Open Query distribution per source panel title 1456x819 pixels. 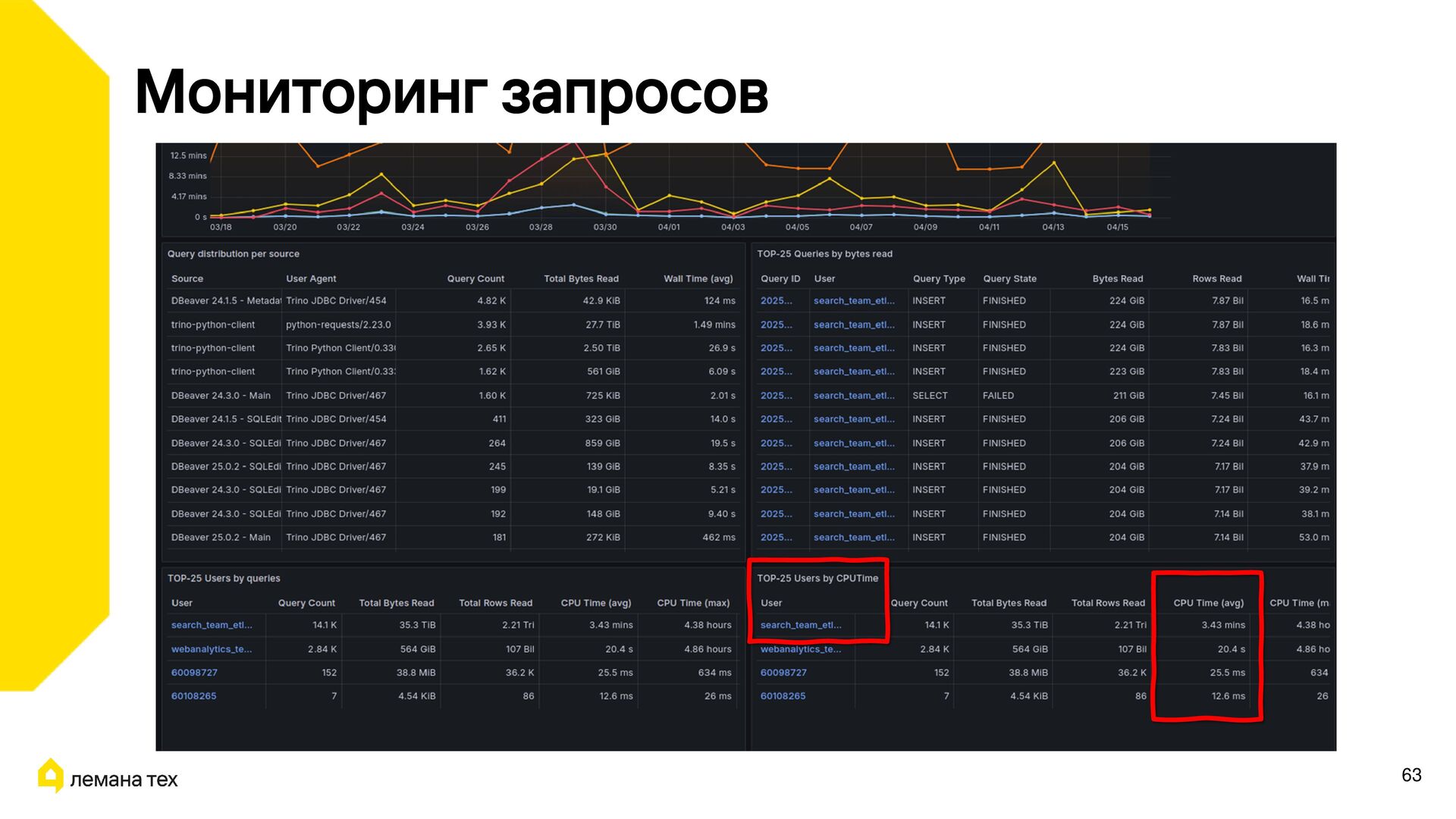click(x=233, y=254)
